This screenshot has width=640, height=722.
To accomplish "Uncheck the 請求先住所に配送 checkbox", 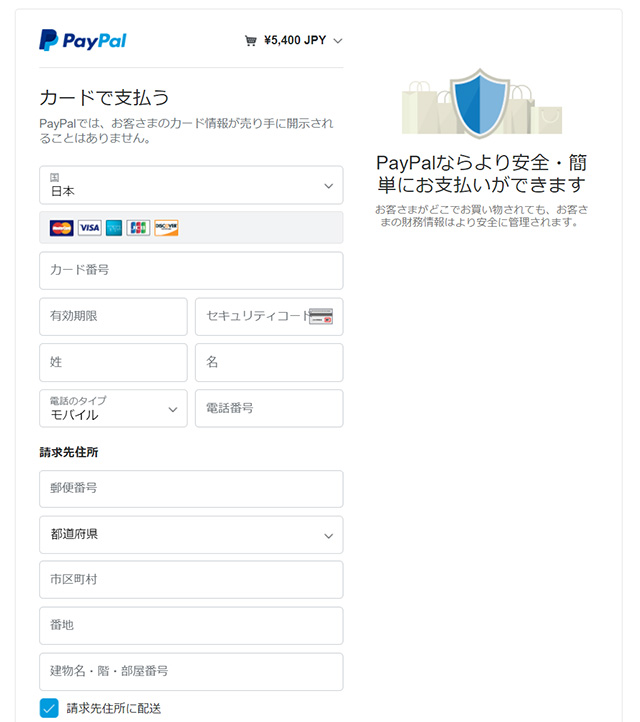I will tap(49, 708).
